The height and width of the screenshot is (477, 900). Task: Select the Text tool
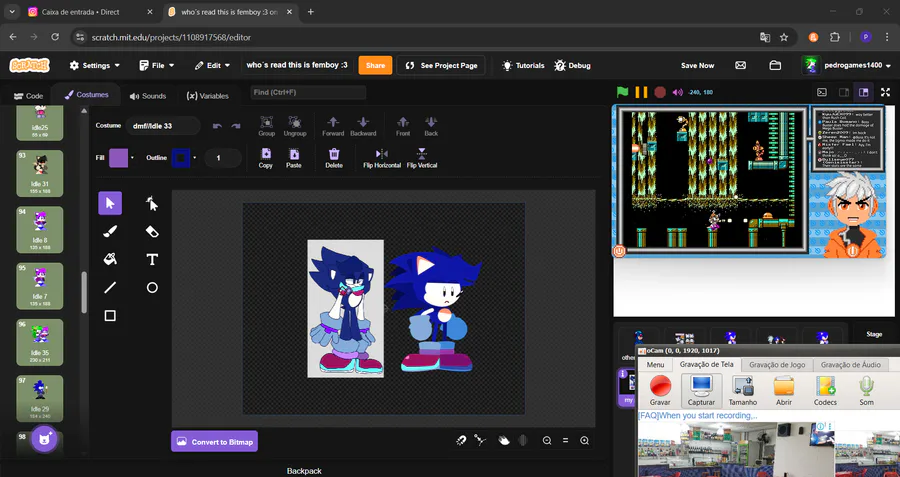point(152,259)
